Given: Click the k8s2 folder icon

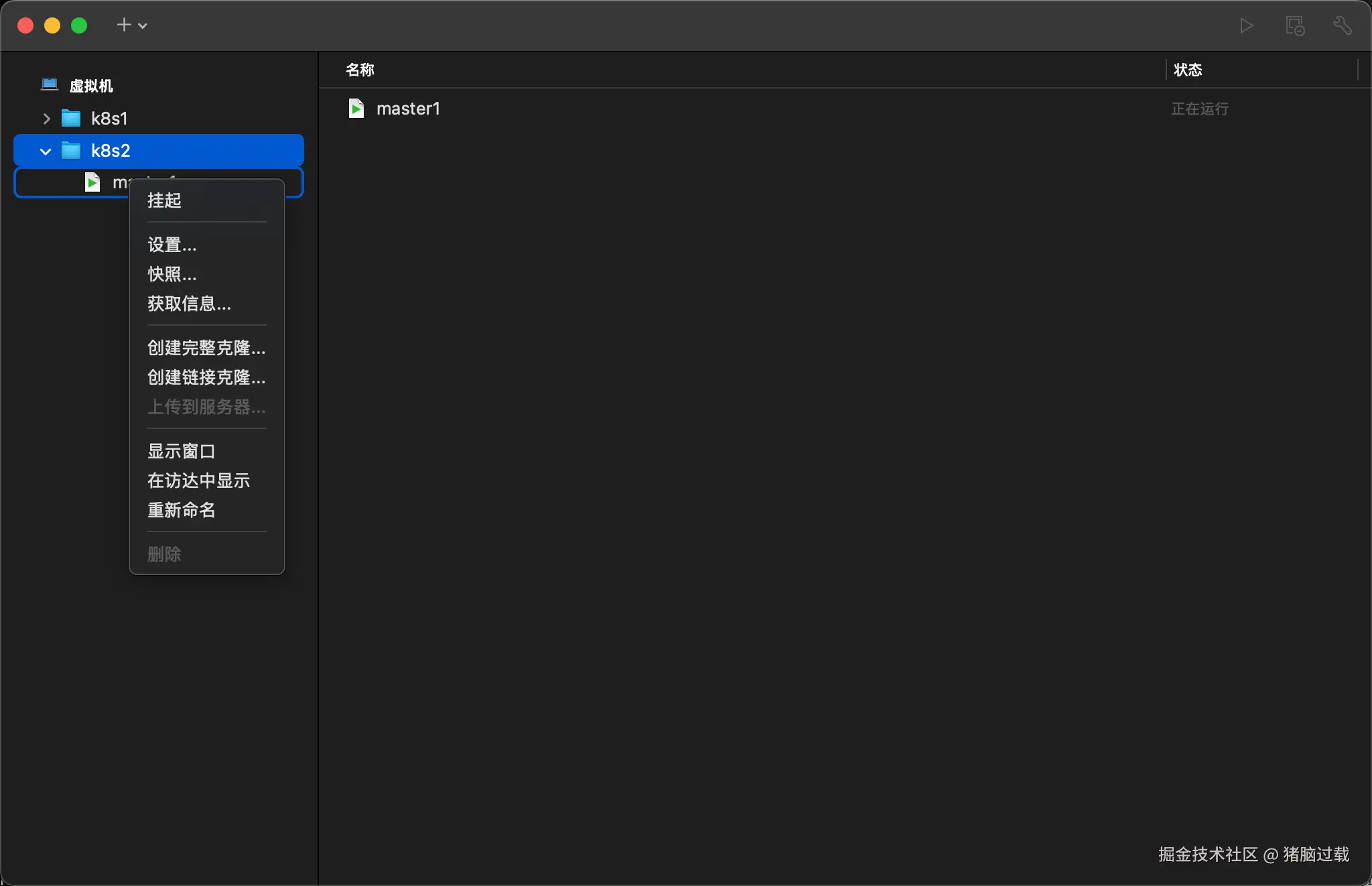Looking at the screenshot, I should pyautogui.click(x=71, y=151).
